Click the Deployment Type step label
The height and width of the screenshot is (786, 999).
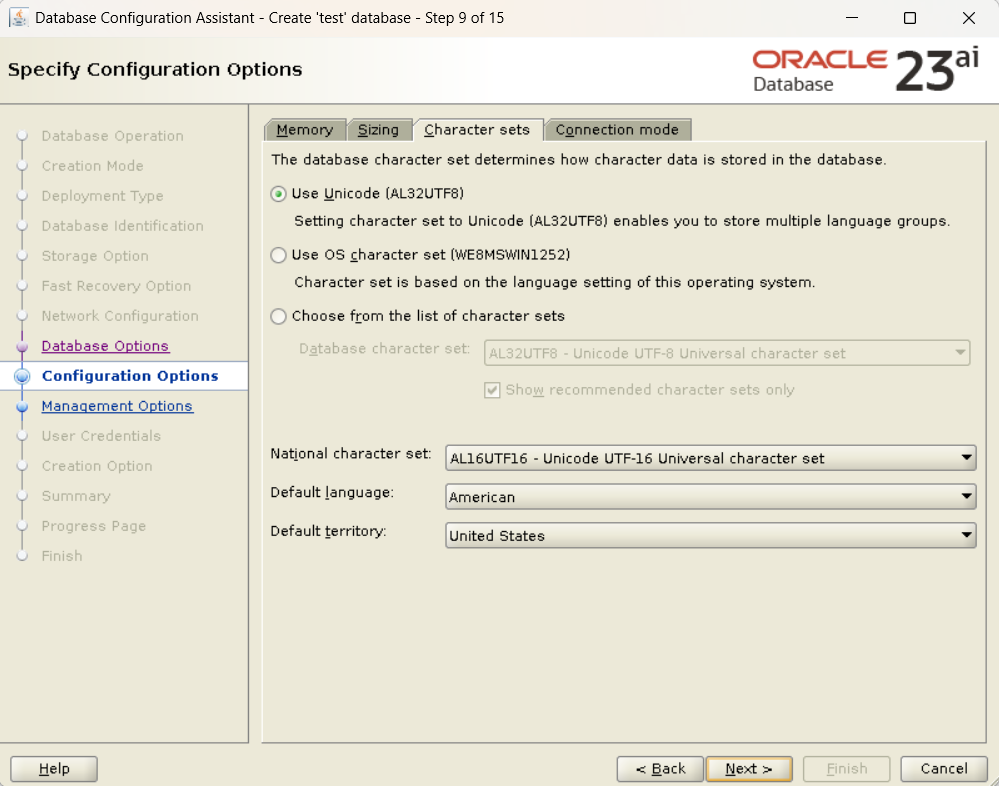click(103, 196)
